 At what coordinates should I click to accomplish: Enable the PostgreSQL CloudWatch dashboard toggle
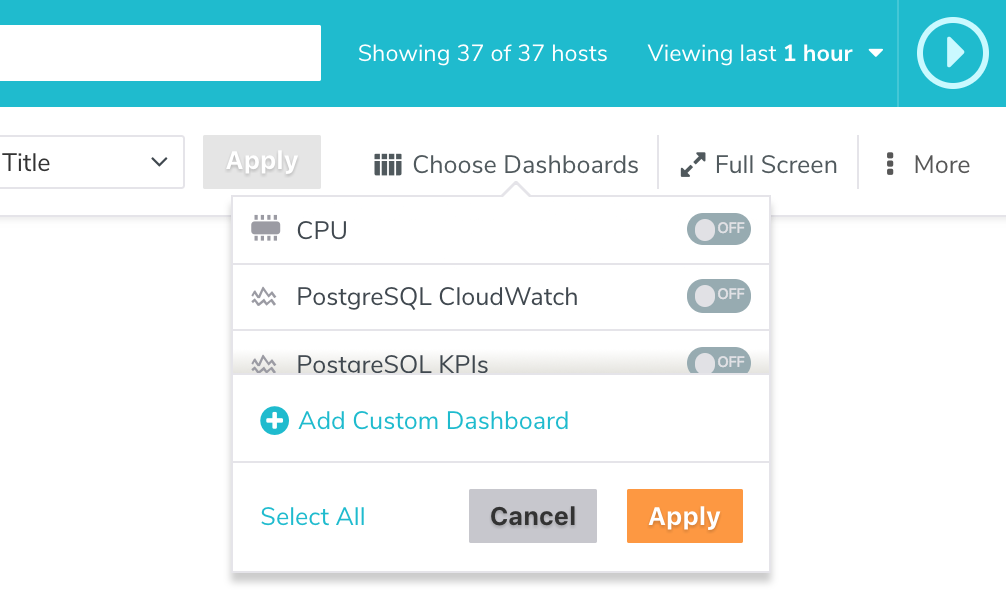(718, 296)
